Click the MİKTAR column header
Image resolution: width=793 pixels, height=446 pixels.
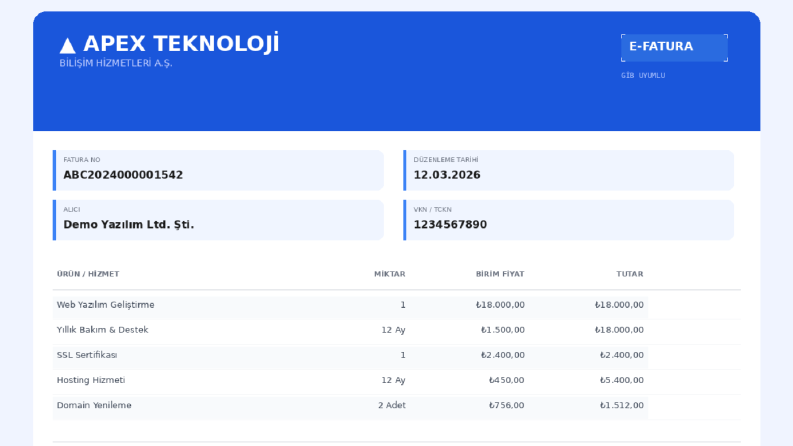(x=389, y=274)
